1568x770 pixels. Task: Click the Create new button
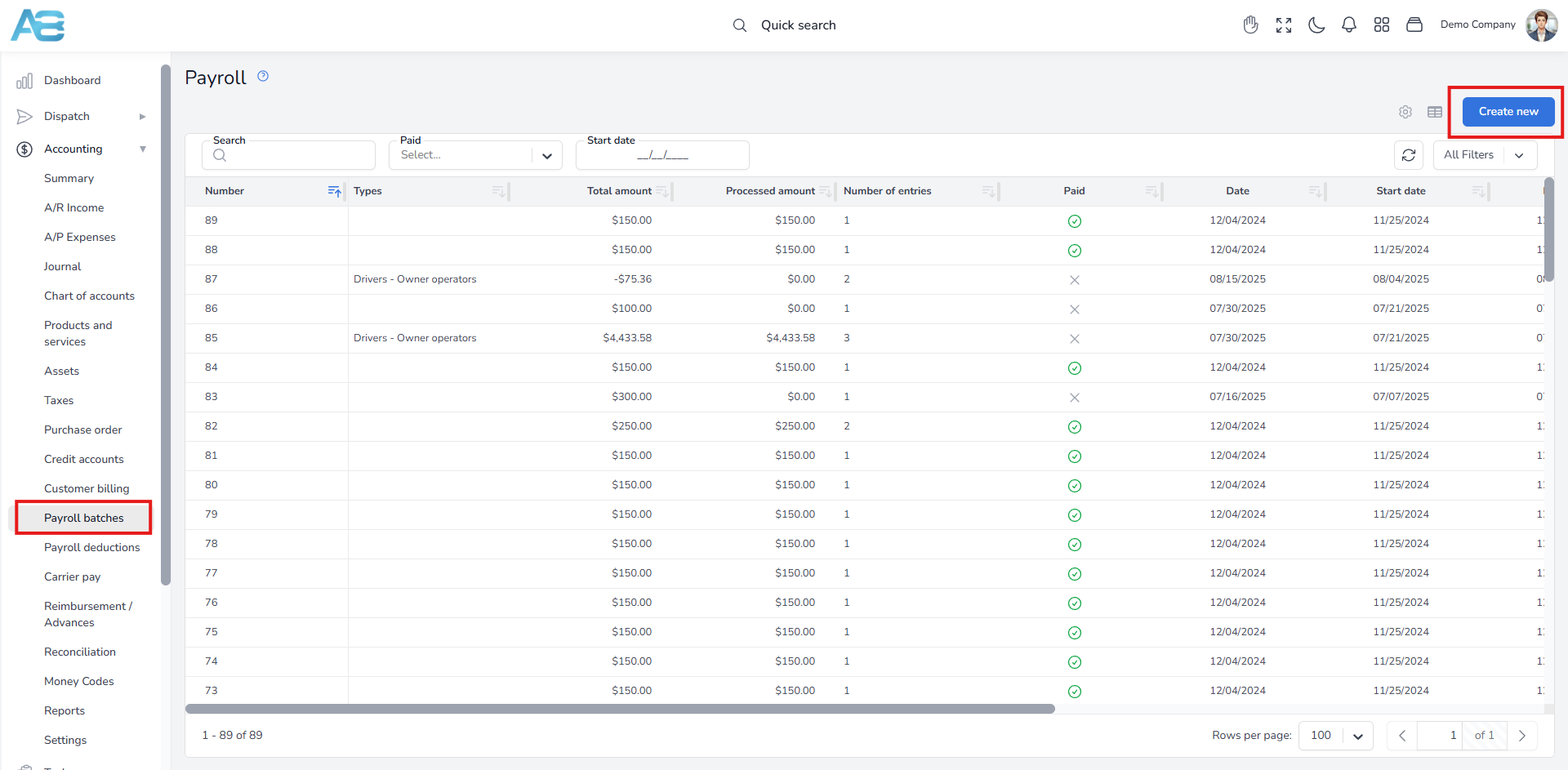coord(1508,112)
